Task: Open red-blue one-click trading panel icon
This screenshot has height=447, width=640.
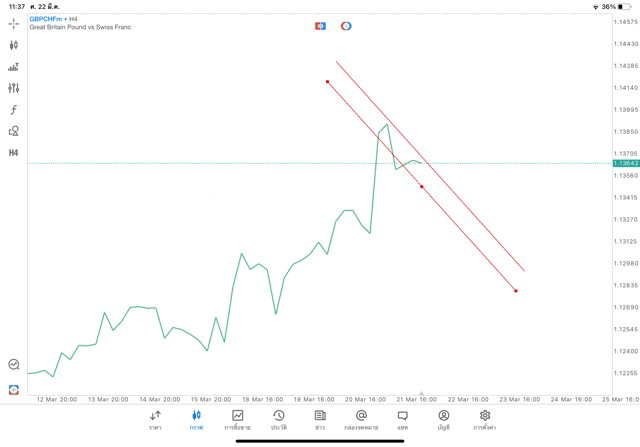Action: pyautogui.click(x=320, y=26)
